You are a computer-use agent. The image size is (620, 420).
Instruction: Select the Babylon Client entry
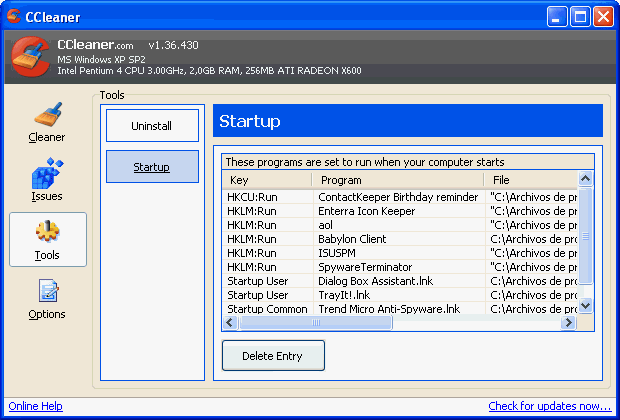click(352, 239)
